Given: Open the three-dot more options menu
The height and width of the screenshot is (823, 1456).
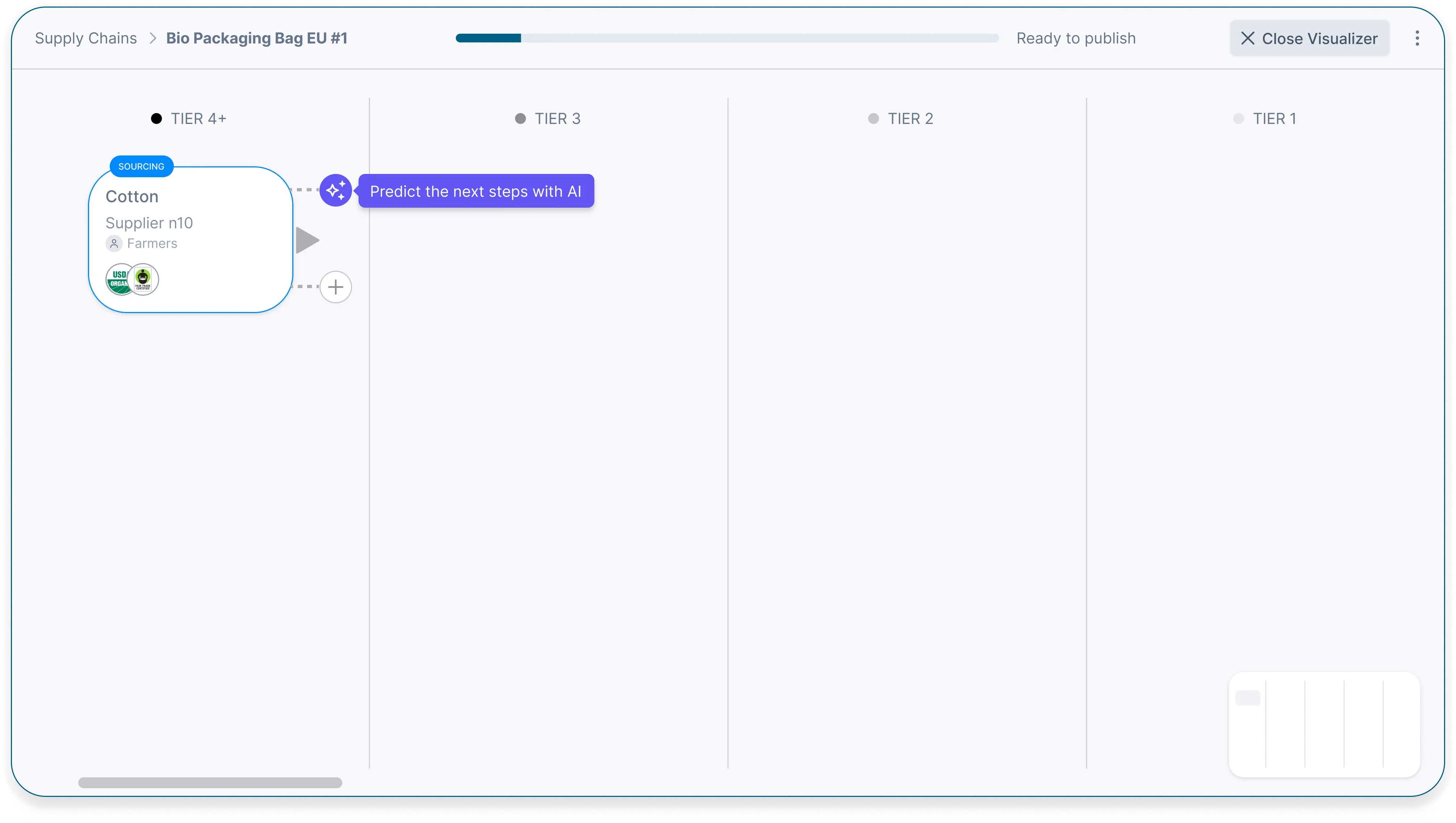Looking at the screenshot, I should coord(1417,38).
